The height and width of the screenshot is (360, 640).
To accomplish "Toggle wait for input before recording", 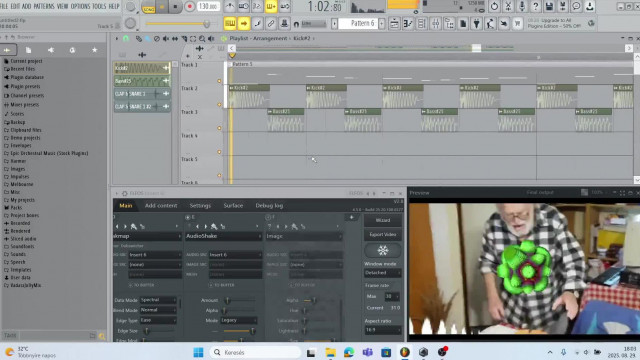I will tap(244, 7).
